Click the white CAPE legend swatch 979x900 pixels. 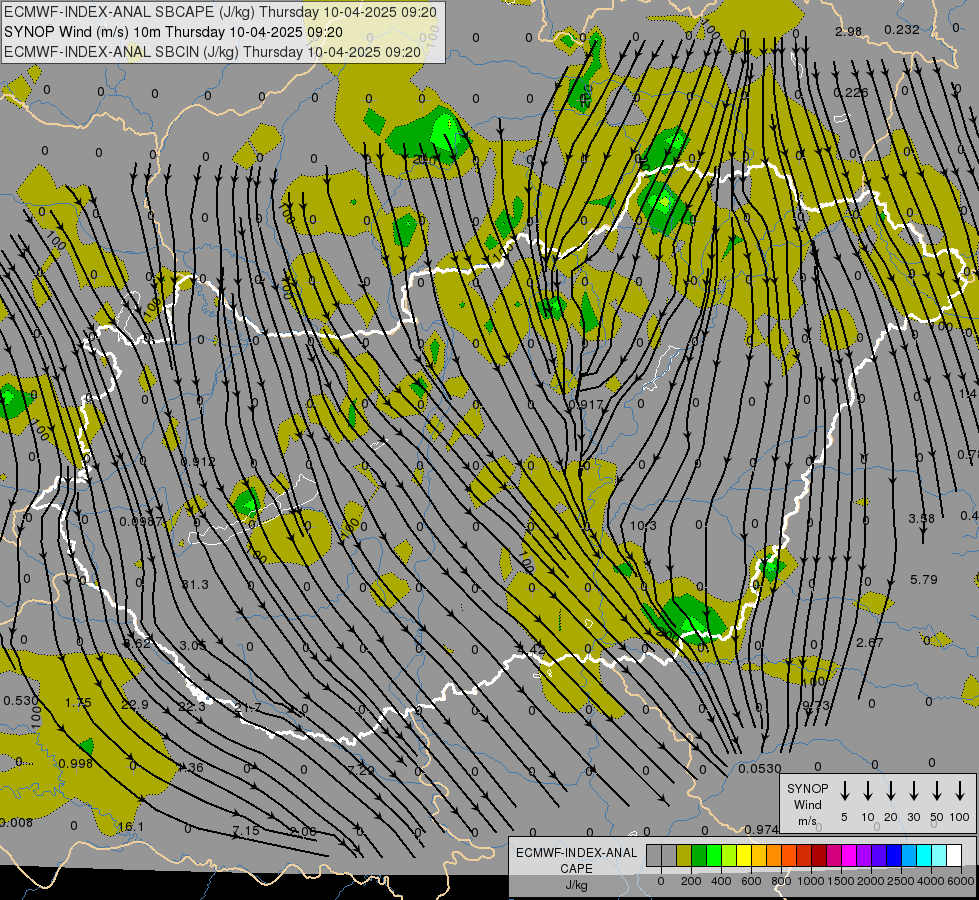point(953,856)
